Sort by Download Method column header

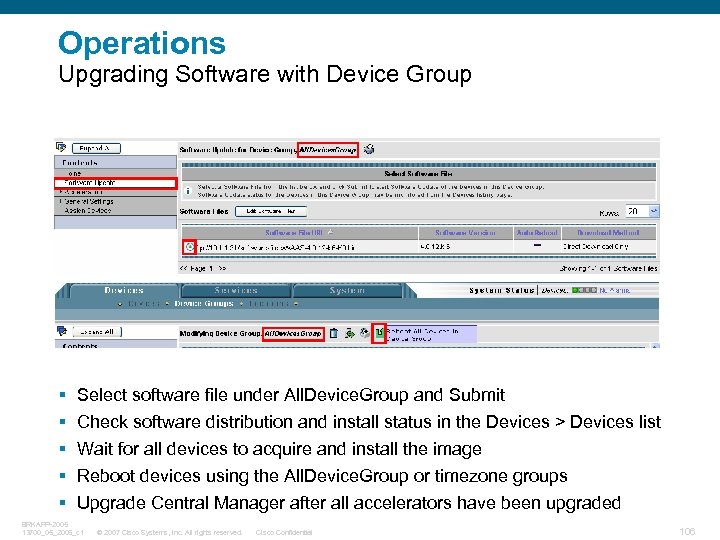click(608, 233)
